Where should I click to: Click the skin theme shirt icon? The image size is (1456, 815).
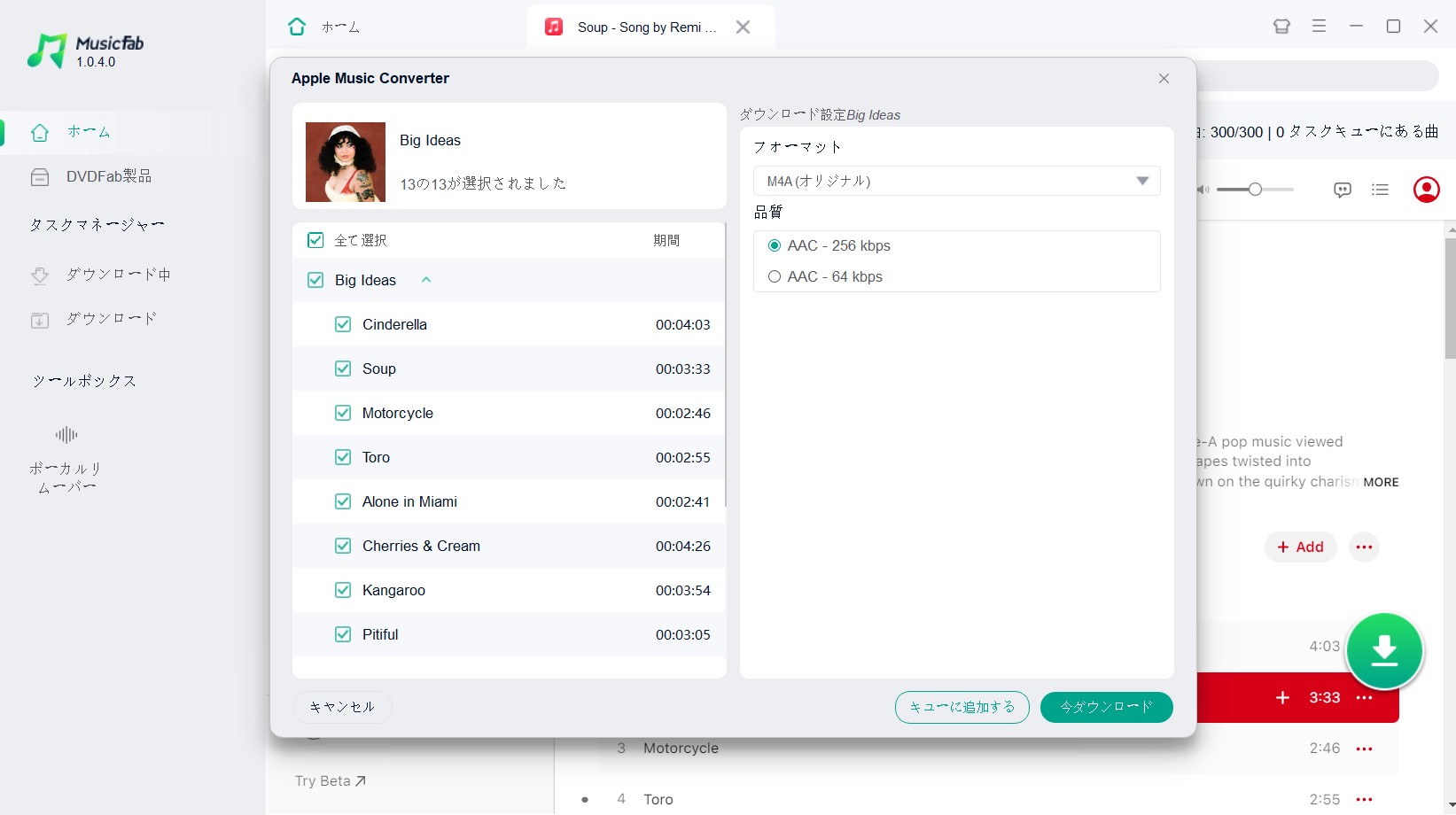tap(1281, 27)
